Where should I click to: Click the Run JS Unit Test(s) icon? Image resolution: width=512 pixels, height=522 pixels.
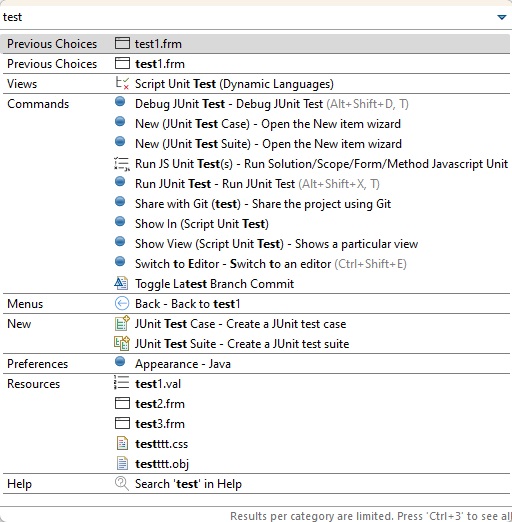click(122, 164)
